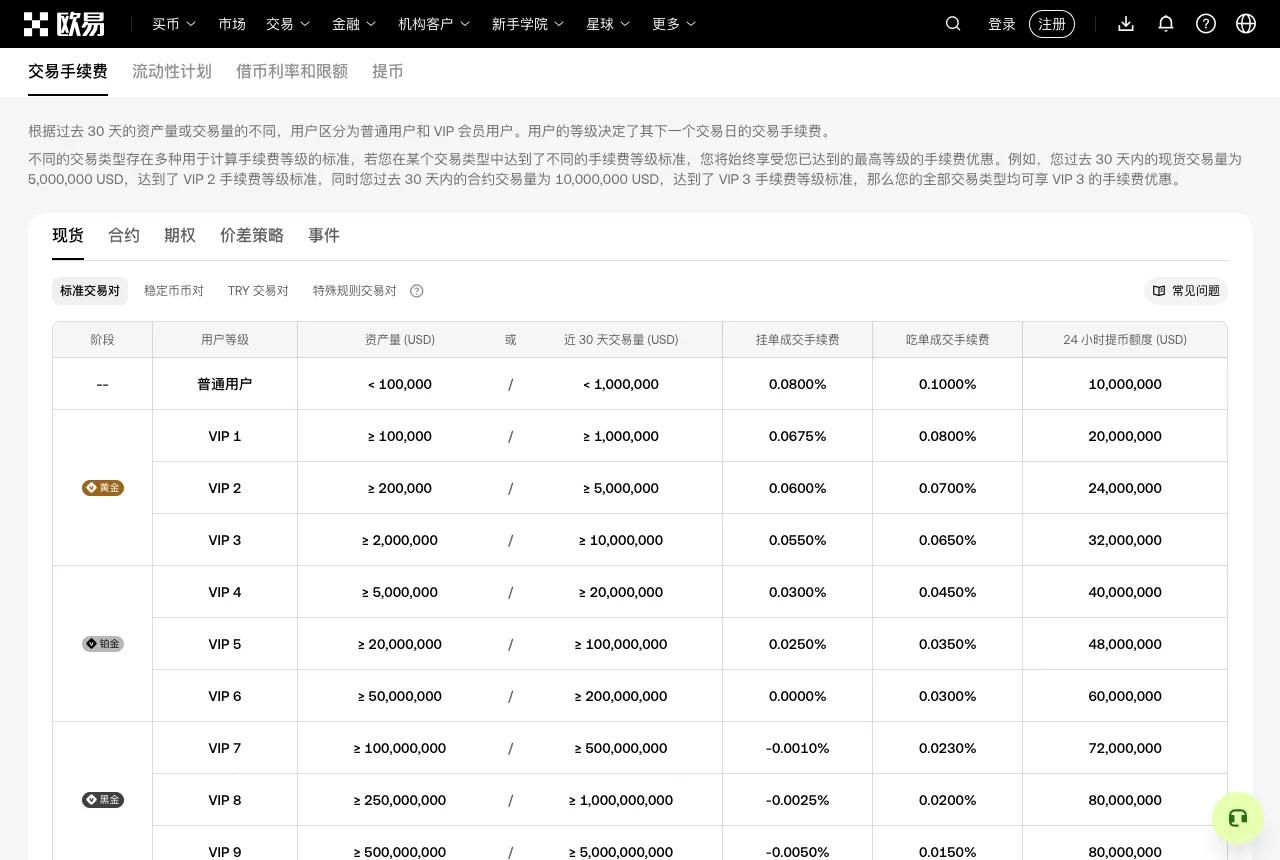Viewport: 1280px width, 860px height.
Task: Select the 标准交易对 filter
Action: (90, 291)
